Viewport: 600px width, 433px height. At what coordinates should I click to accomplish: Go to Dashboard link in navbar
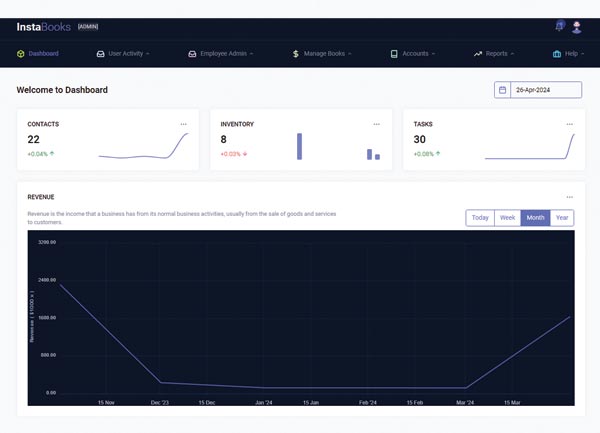(x=38, y=53)
